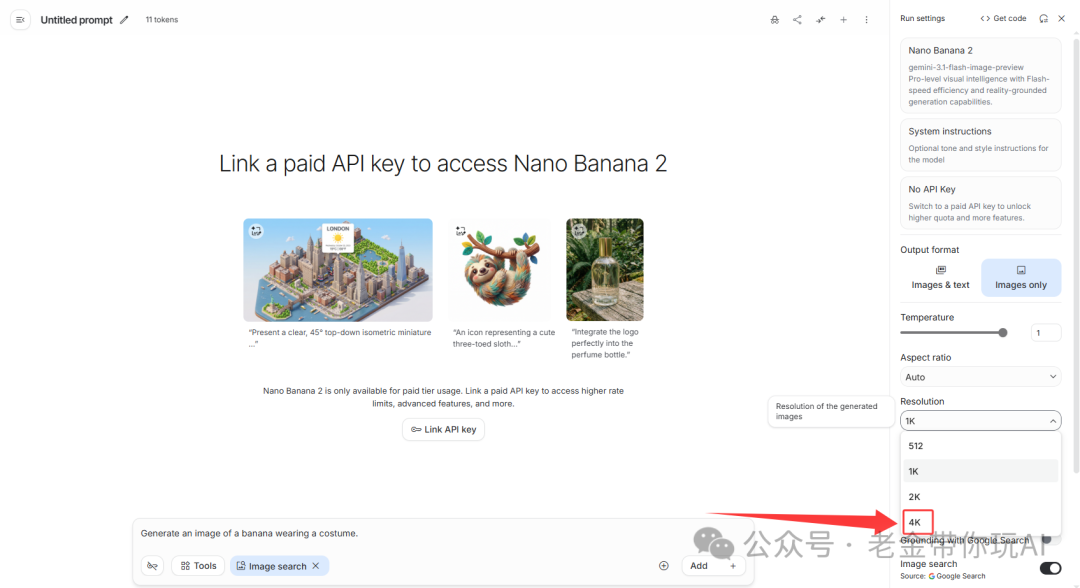Image resolution: width=1080 pixels, height=588 pixels.
Task: Open the three-dot overflow menu
Action: 866,19
